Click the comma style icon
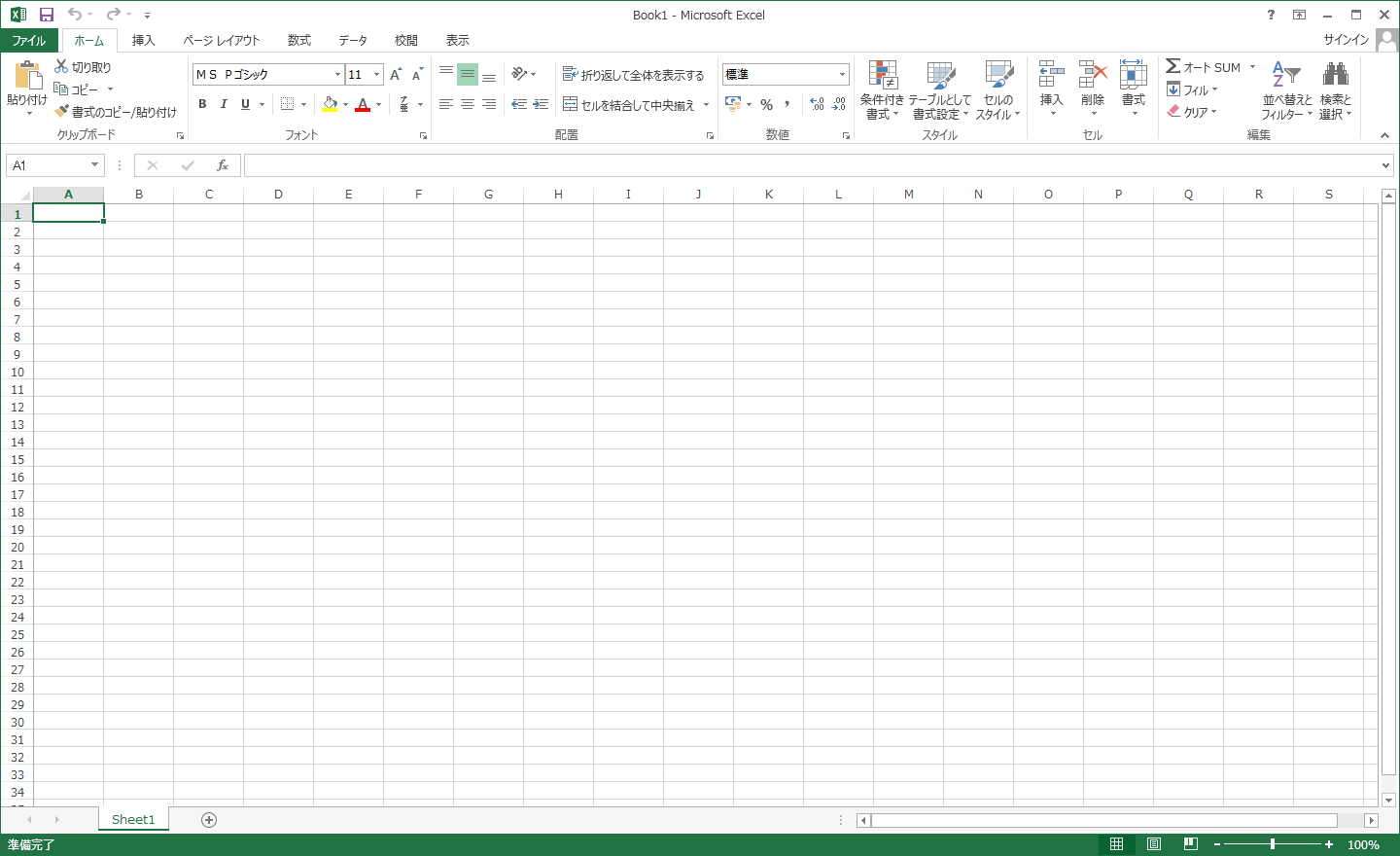This screenshot has width=1400, height=856. [787, 104]
